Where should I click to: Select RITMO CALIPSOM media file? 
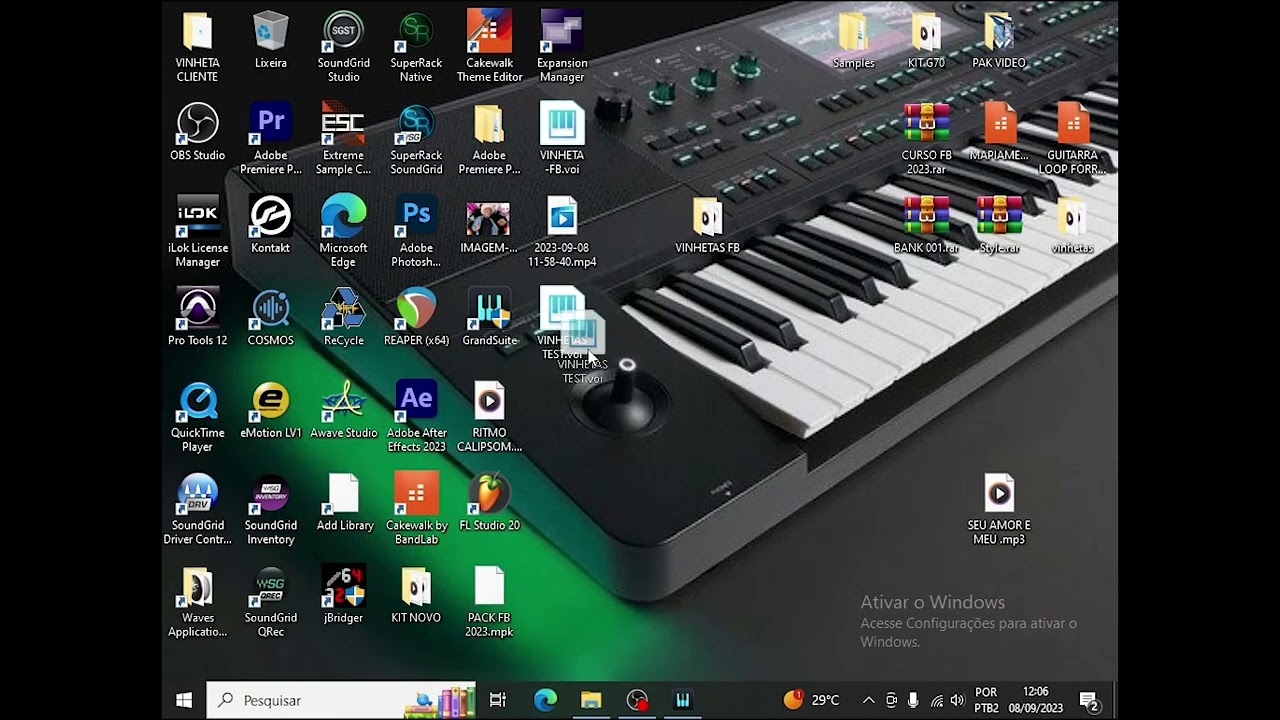click(489, 416)
